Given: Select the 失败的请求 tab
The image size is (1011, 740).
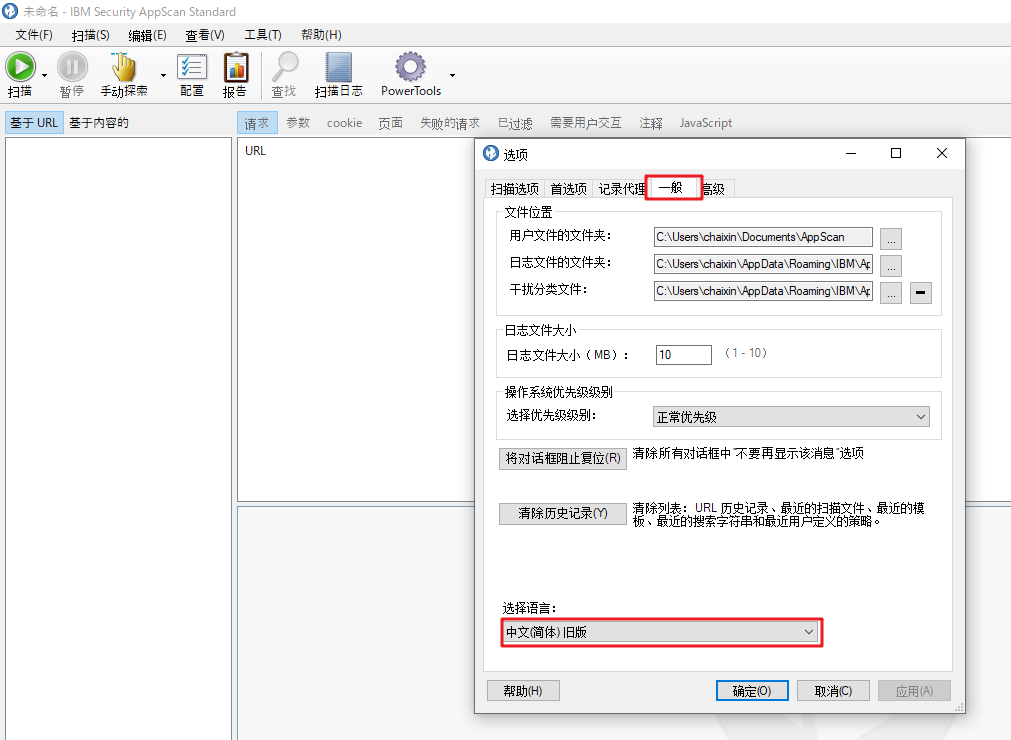Looking at the screenshot, I should pyautogui.click(x=449, y=122).
